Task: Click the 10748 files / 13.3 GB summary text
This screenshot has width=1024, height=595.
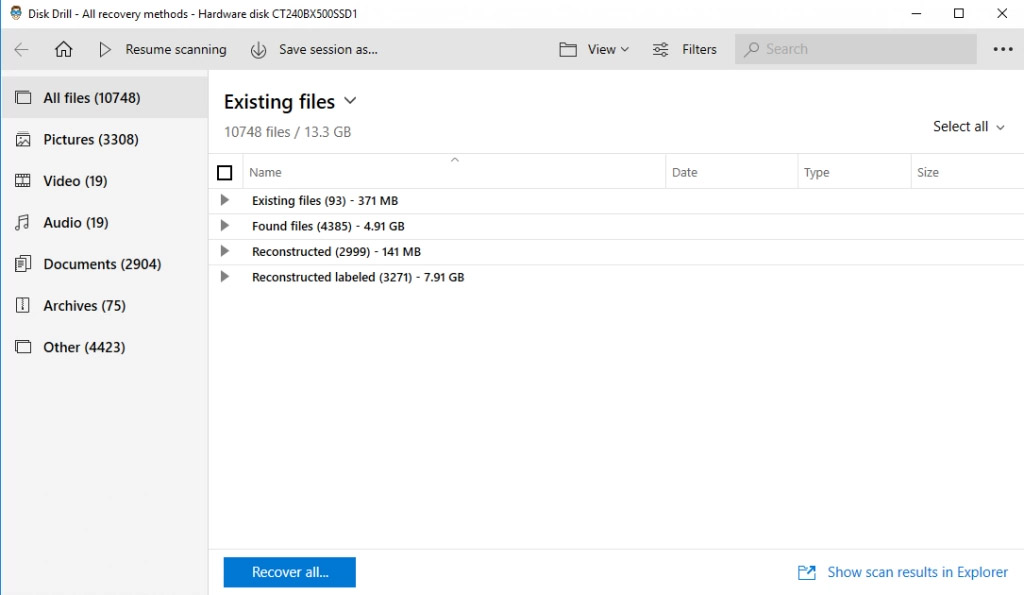Action: click(x=287, y=132)
